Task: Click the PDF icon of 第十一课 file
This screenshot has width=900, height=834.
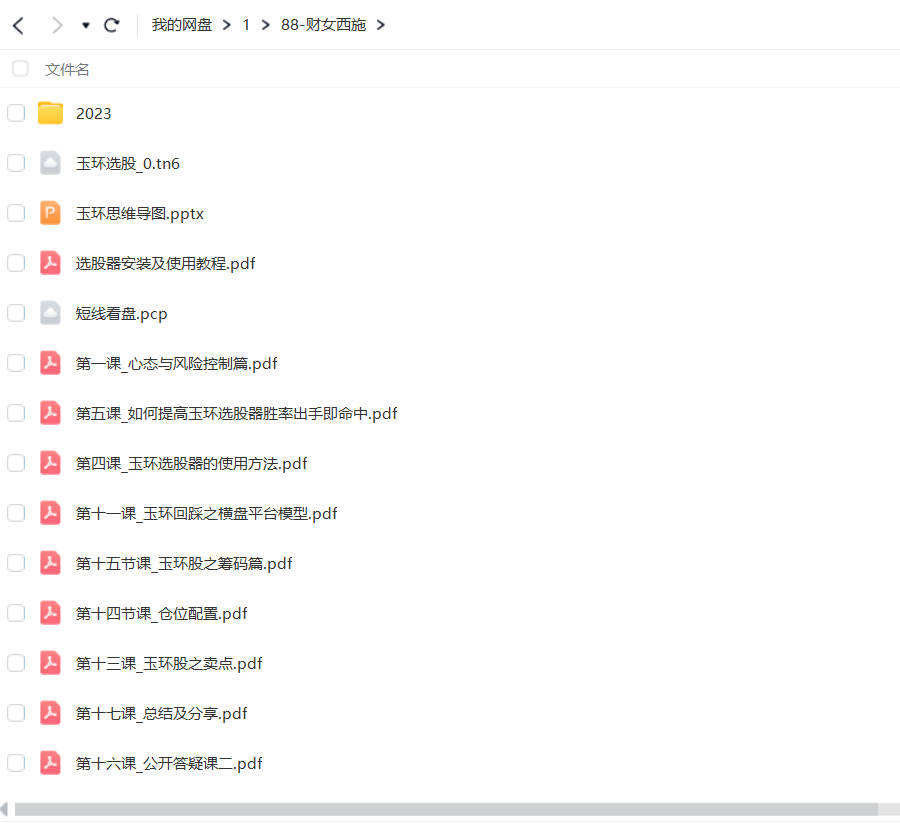Action: pyautogui.click(x=51, y=513)
